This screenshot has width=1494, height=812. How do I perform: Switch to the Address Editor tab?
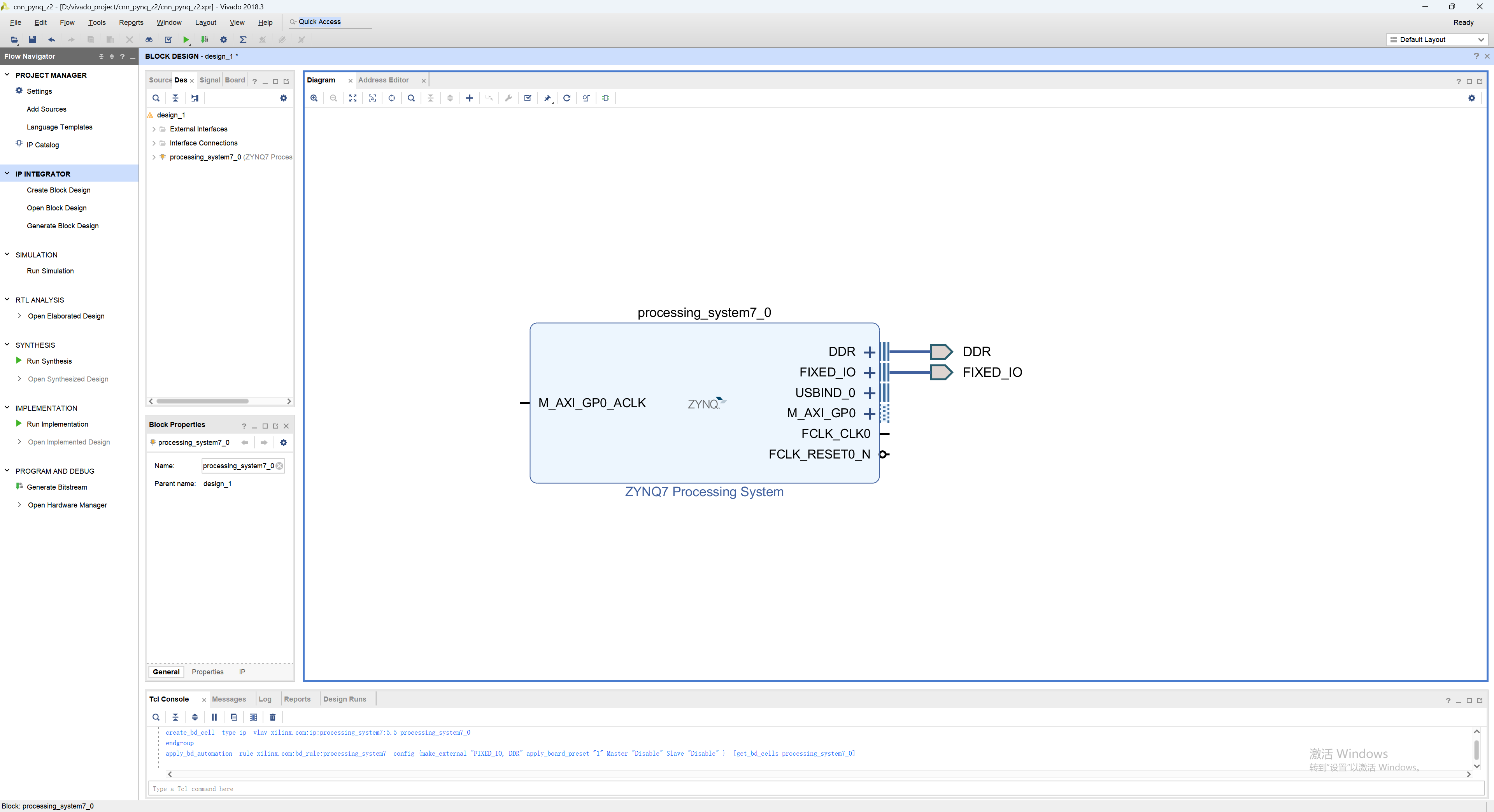[x=383, y=80]
